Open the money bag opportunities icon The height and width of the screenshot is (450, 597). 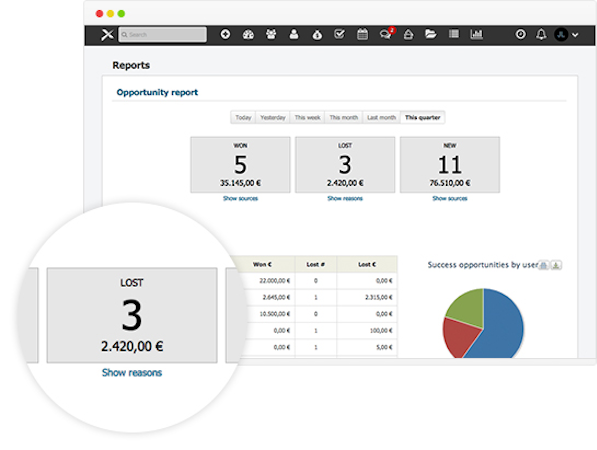pyautogui.click(x=317, y=35)
